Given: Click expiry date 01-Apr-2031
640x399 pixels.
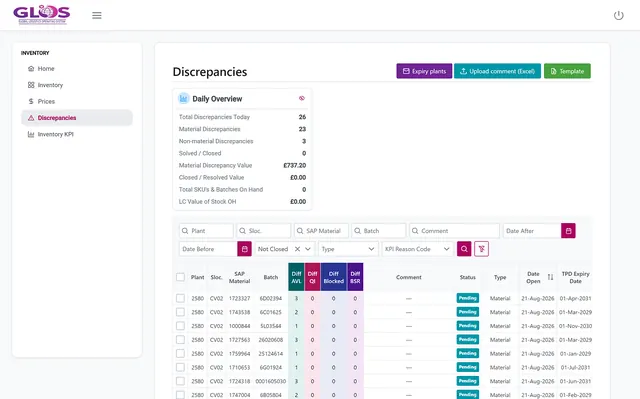Looking at the screenshot, I should coord(576,298).
